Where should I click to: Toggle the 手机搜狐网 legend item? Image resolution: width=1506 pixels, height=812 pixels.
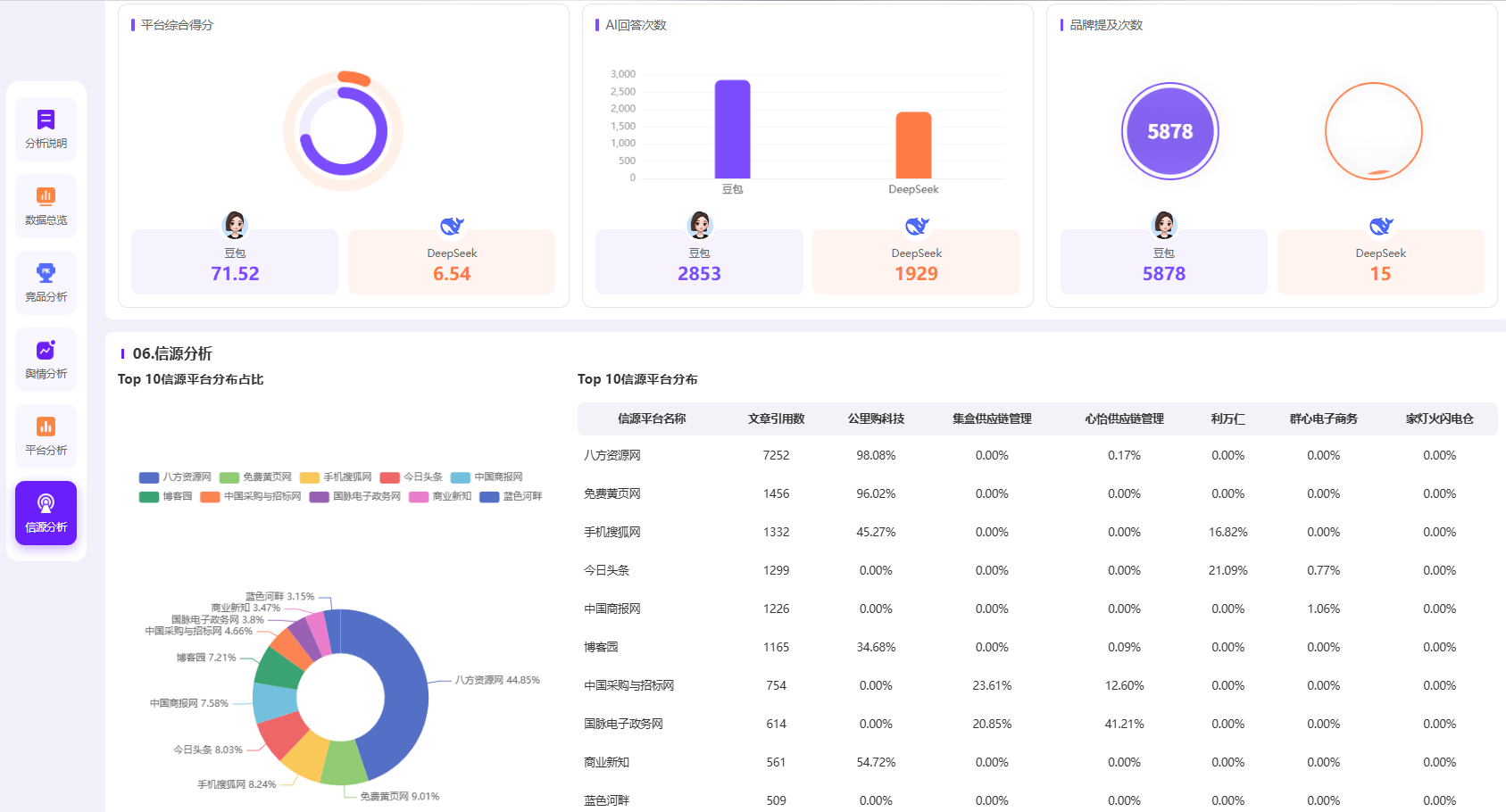pyautogui.click(x=336, y=477)
